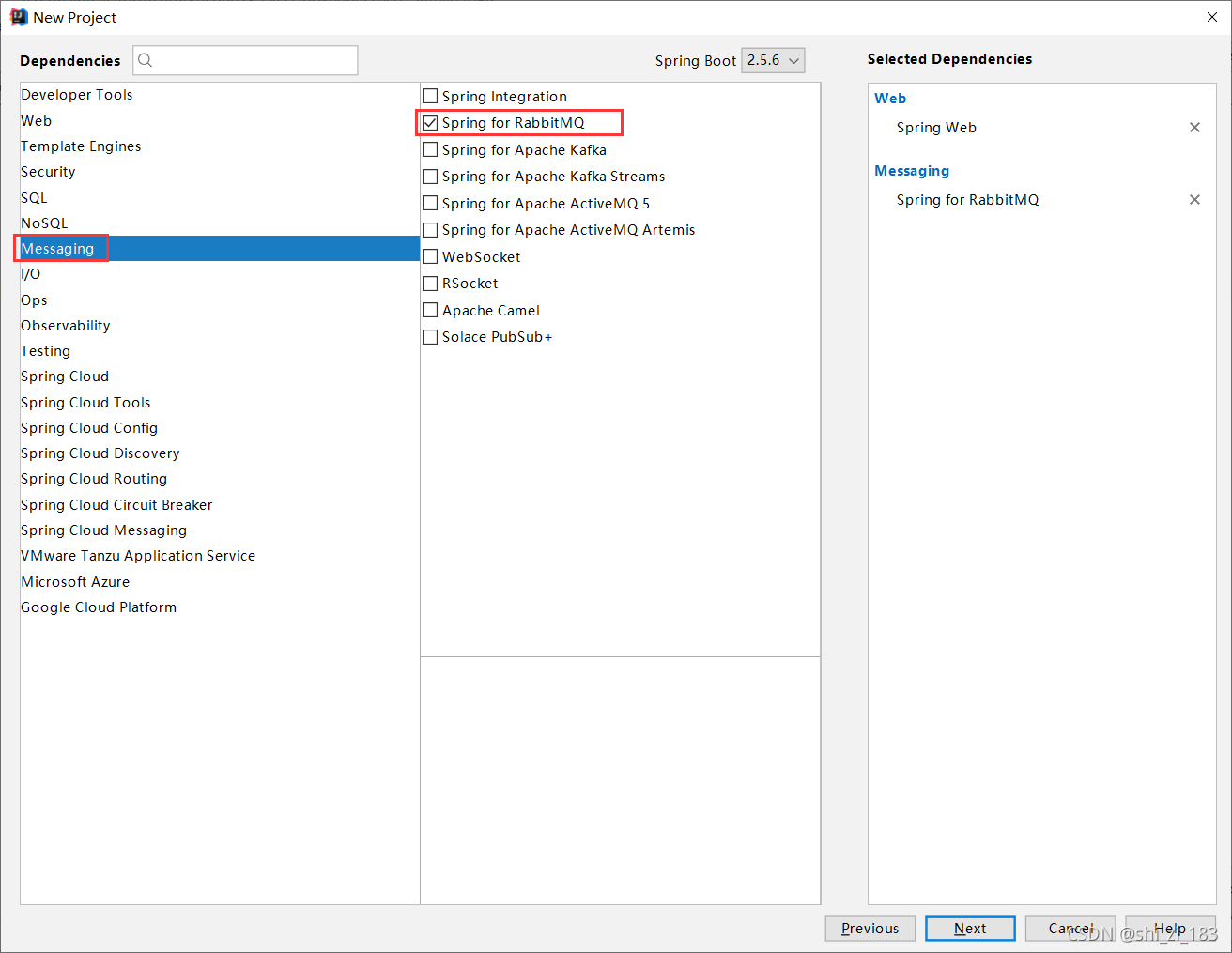
Task: Remove Spring Web from selected dependencies
Action: coord(1194,128)
